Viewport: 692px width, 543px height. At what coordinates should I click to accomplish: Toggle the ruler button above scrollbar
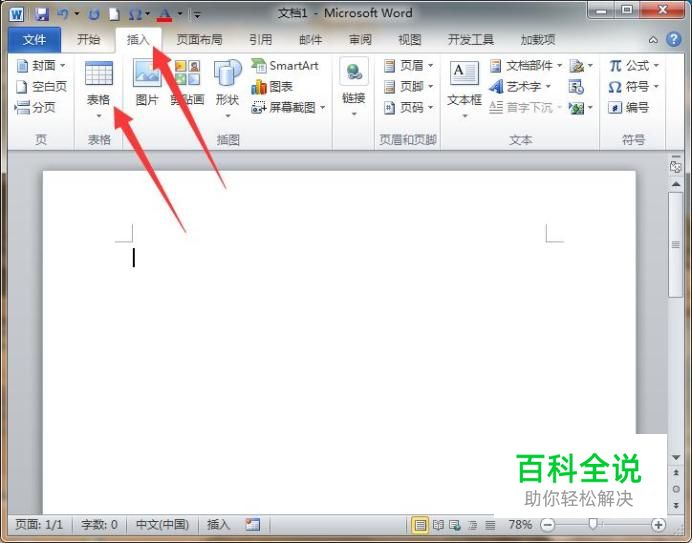(x=675, y=167)
